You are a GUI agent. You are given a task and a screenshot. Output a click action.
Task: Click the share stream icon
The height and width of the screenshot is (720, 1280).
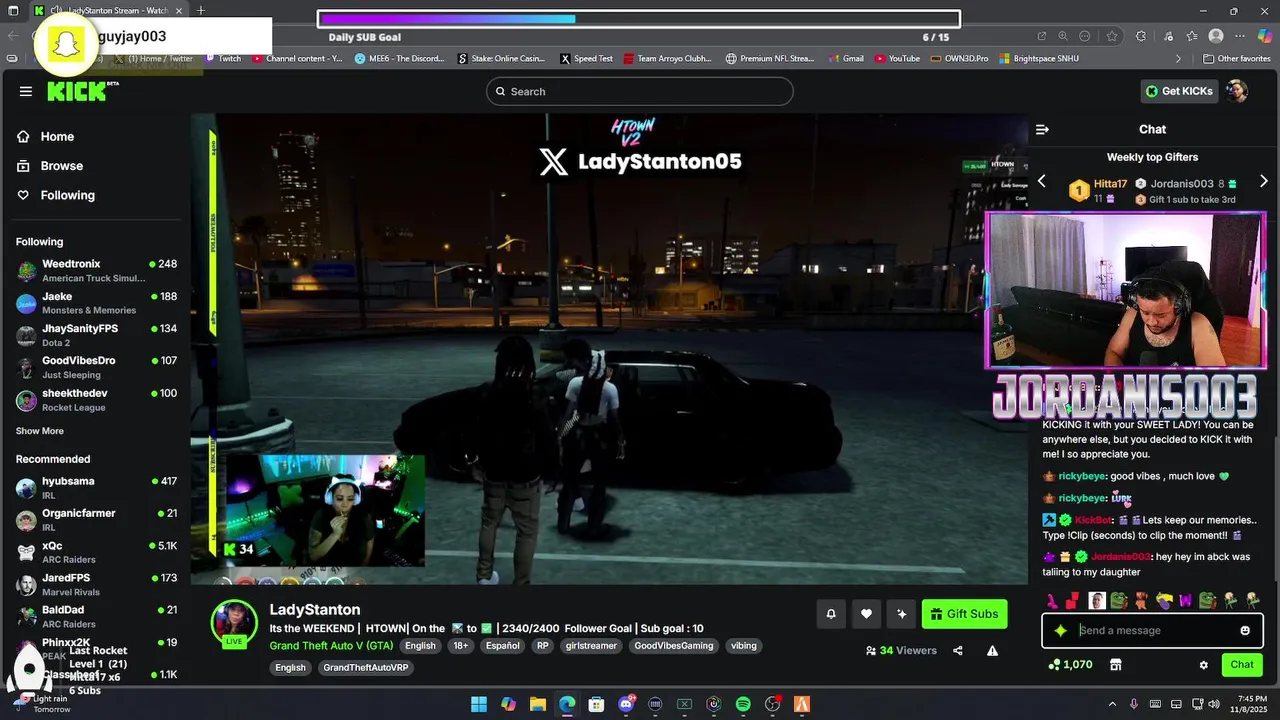click(x=958, y=650)
